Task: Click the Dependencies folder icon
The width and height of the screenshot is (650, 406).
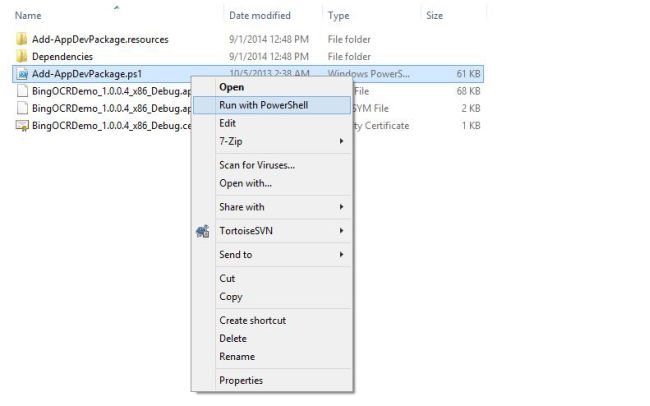Action: tap(22, 56)
